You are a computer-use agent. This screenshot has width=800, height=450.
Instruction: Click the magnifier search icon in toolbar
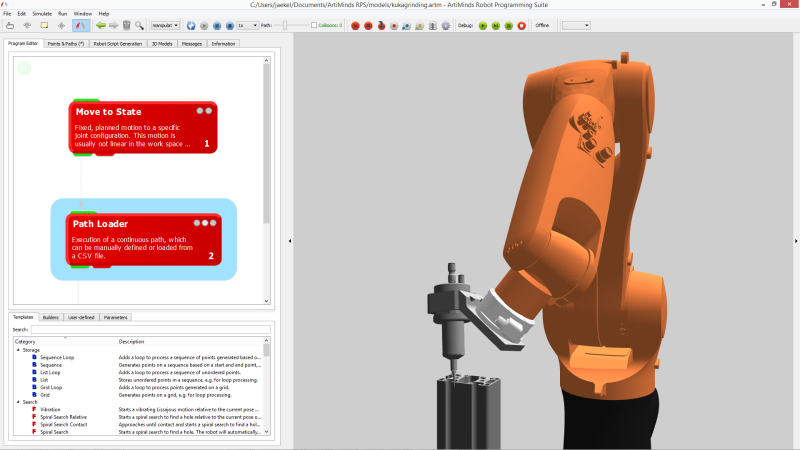tap(140, 25)
